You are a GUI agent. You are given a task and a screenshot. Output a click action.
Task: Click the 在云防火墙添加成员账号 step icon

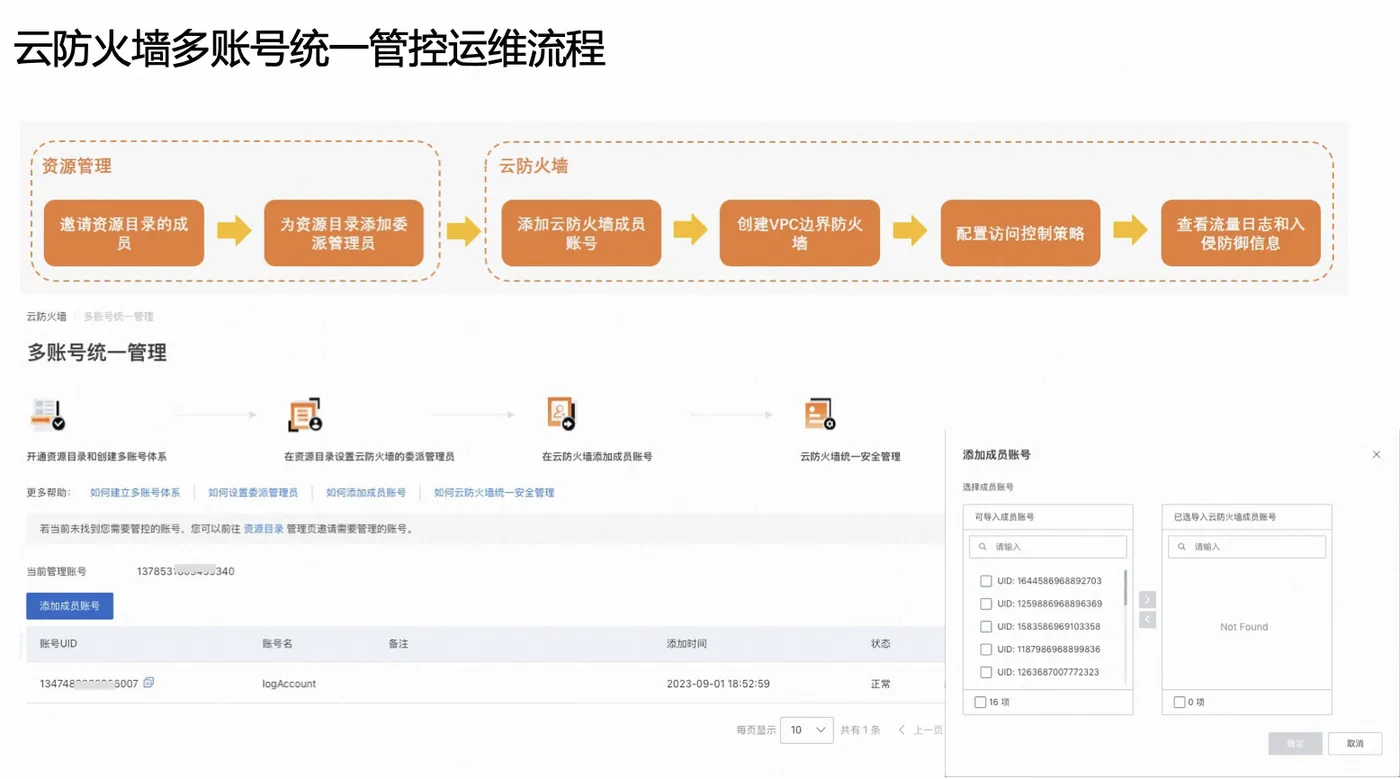[x=562, y=413]
